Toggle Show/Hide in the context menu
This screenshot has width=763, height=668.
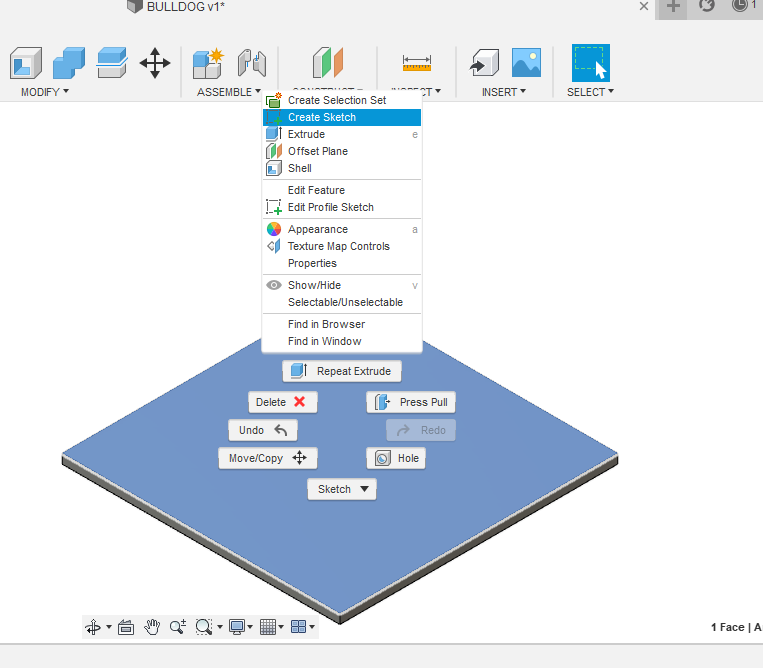pyautogui.click(x=342, y=285)
